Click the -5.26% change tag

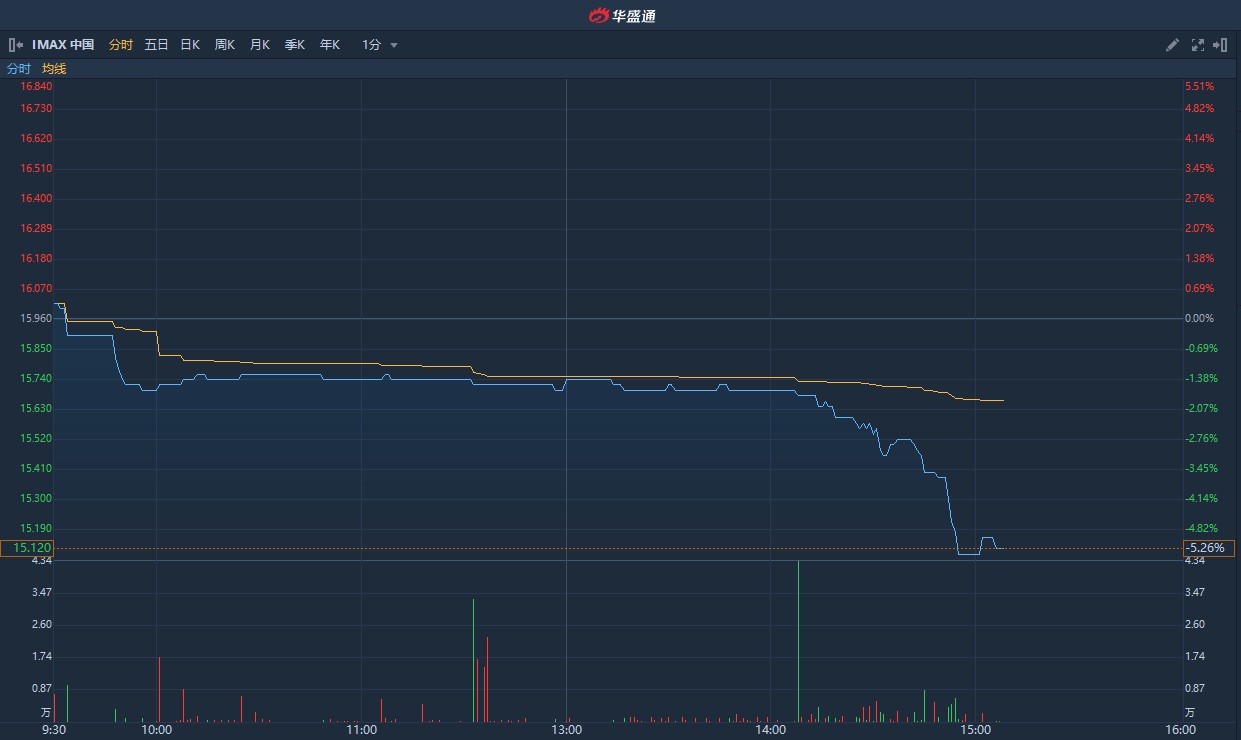[x=1208, y=548]
